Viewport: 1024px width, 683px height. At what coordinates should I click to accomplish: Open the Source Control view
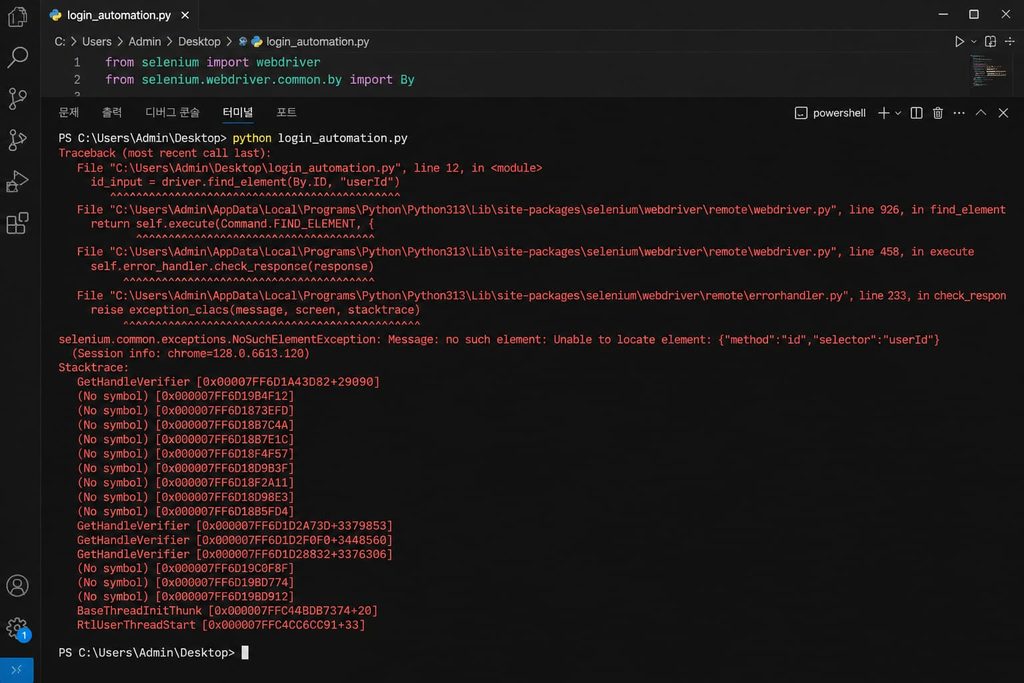[18, 99]
